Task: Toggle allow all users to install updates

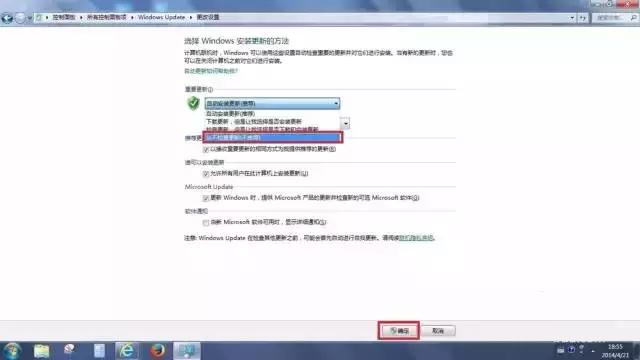Action: (206, 174)
